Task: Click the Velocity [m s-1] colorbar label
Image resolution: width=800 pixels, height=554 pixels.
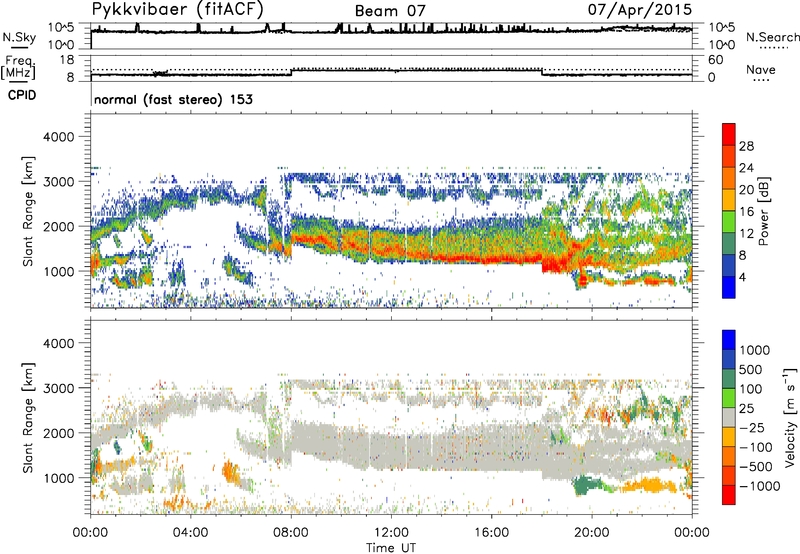Action: [790, 417]
